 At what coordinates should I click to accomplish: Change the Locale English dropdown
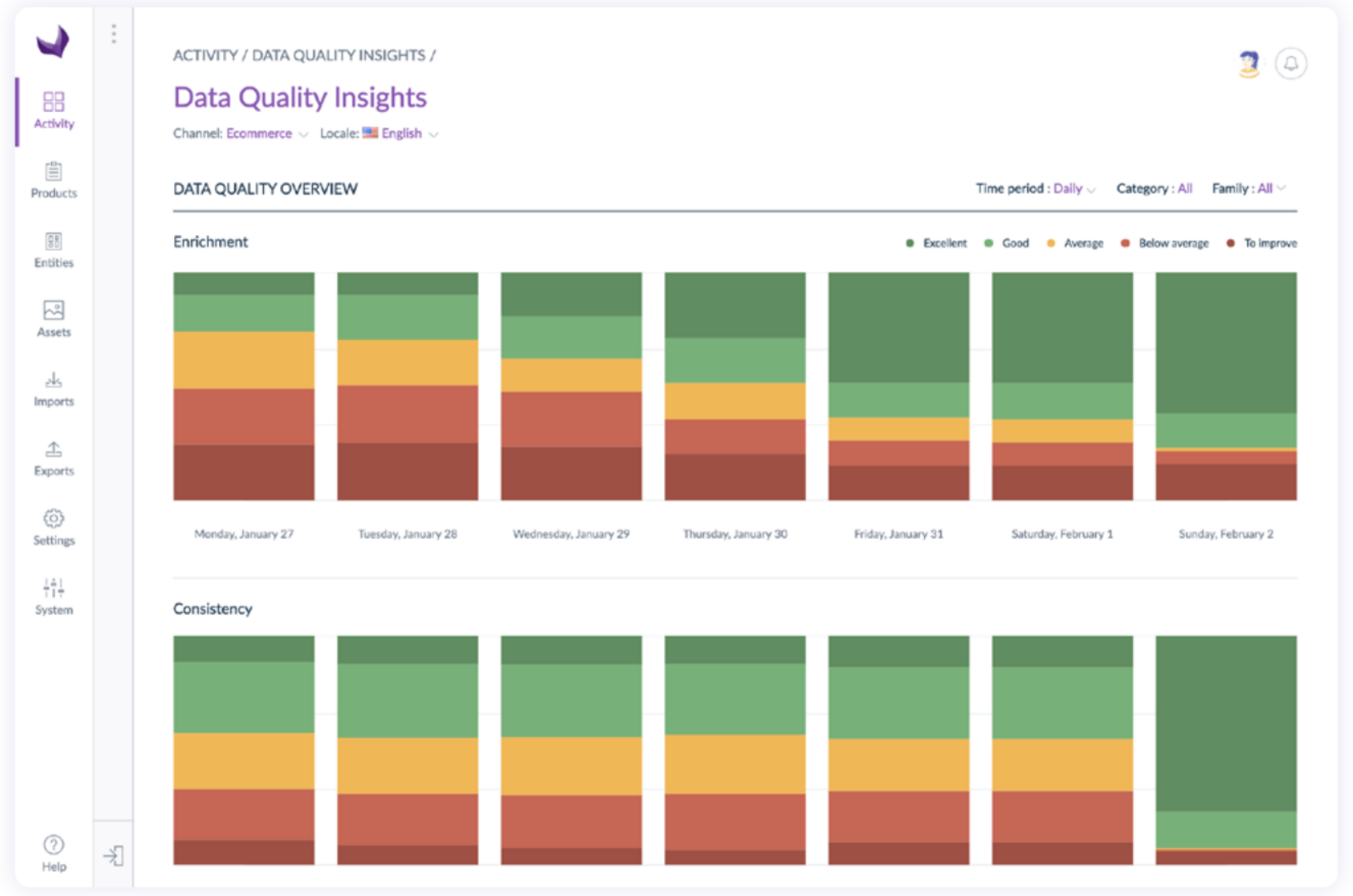click(401, 134)
